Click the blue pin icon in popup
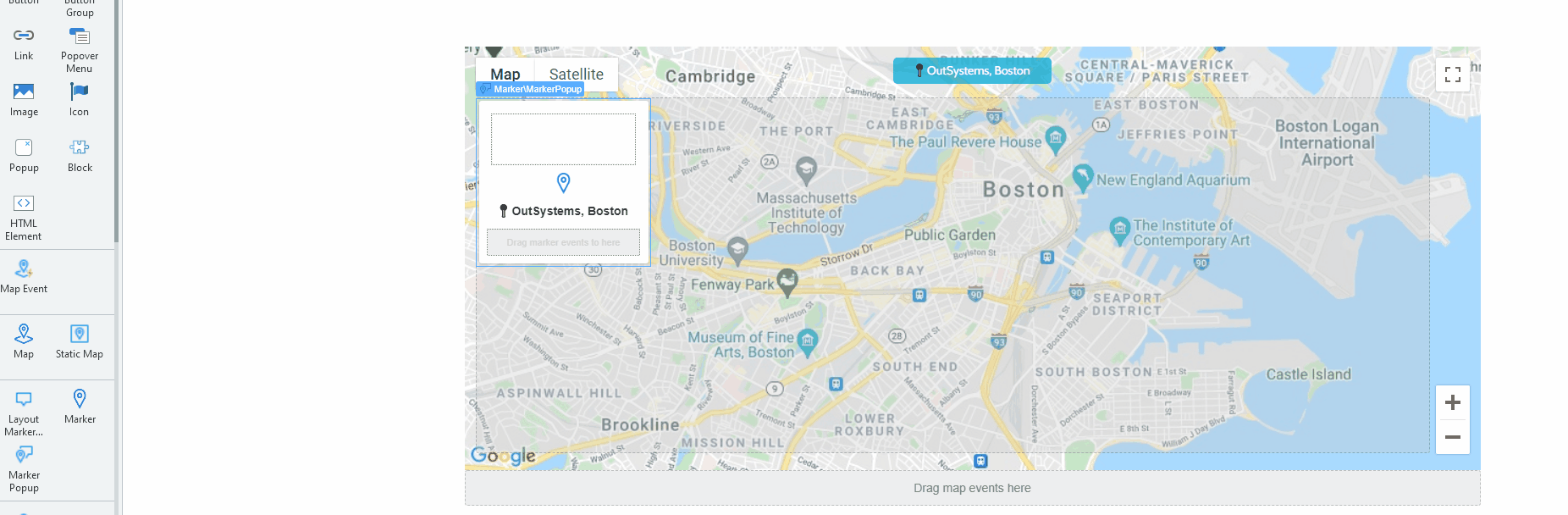 (563, 183)
